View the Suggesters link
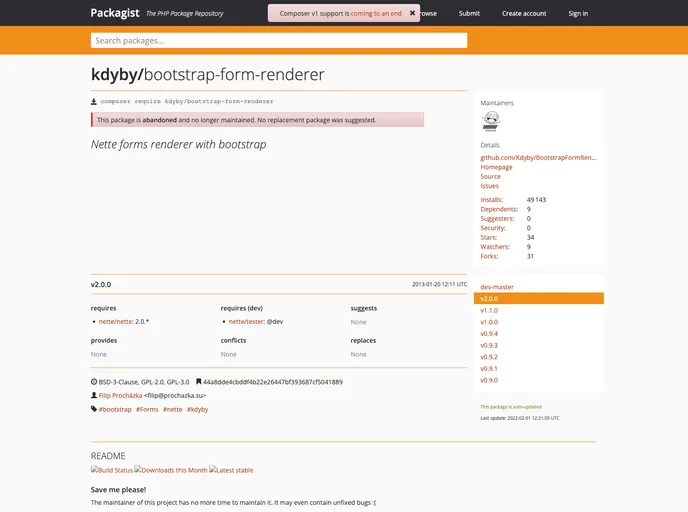This screenshot has height=512, width=688. click(x=497, y=218)
